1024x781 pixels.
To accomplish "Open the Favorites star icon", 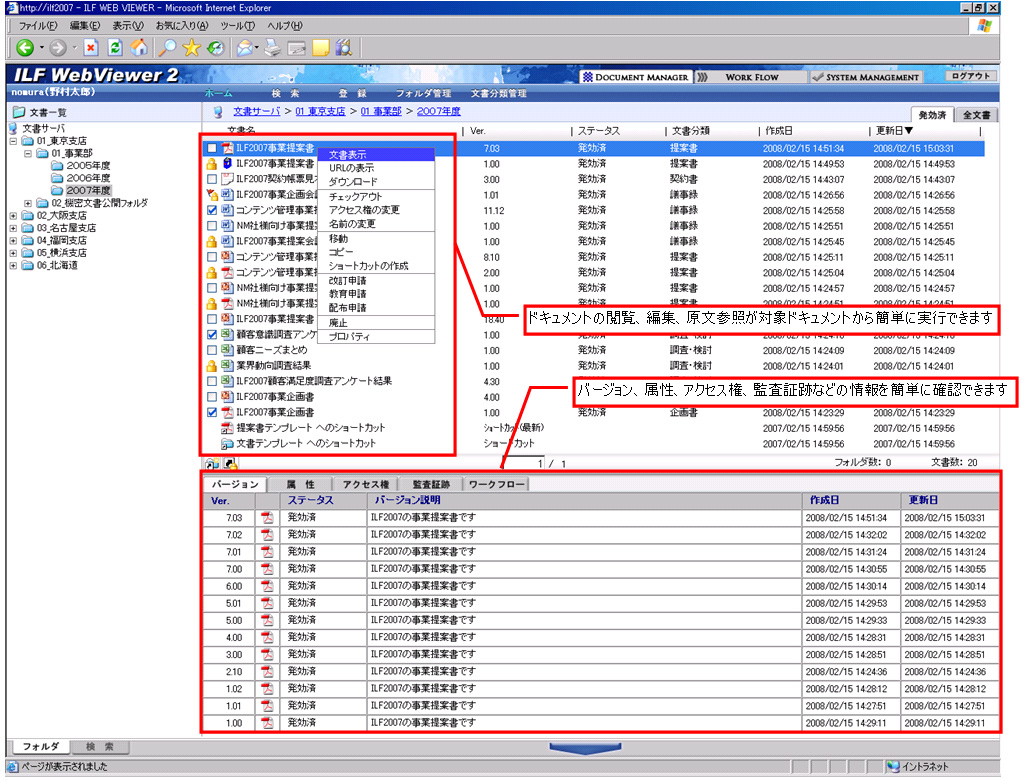I will point(191,47).
